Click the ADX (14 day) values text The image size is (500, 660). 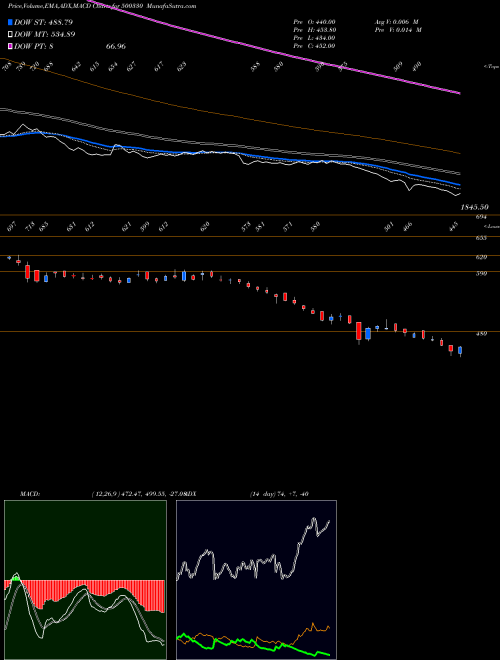(x=279, y=494)
